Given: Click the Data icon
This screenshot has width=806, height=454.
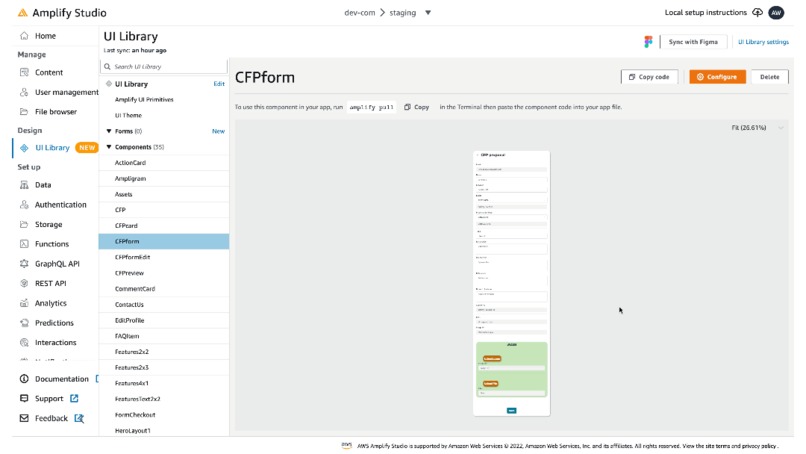Looking at the screenshot, I should click(24, 185).
